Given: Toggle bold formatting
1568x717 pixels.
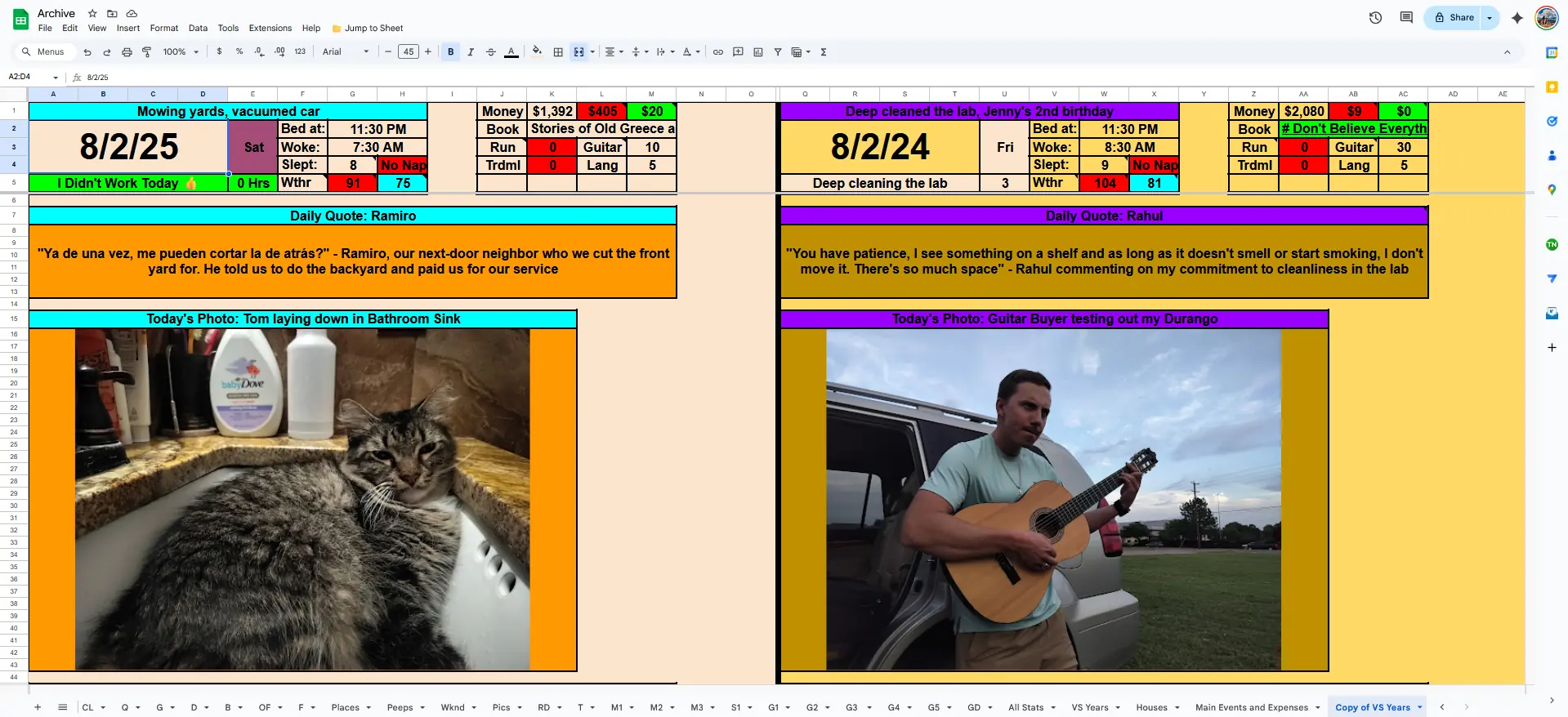Looking at the screenshot, I should [451, 51].
